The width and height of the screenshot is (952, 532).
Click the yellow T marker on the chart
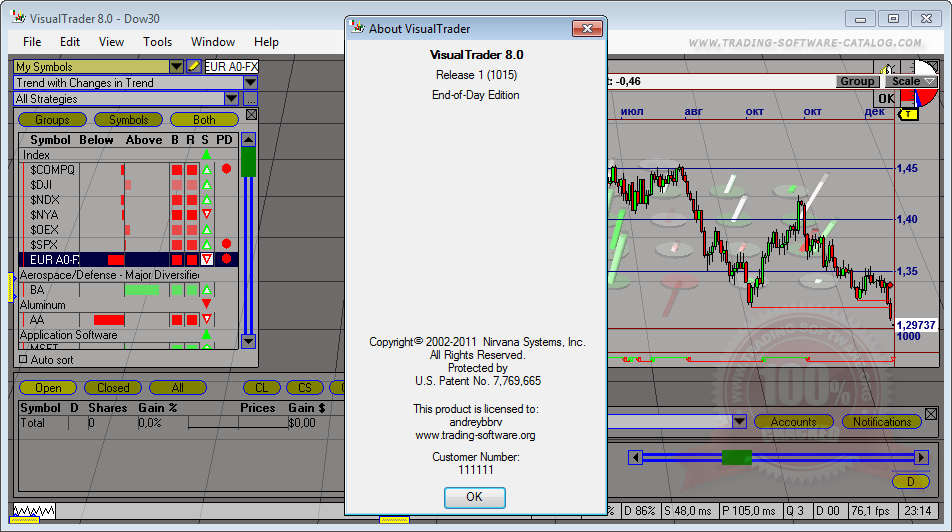coord(908,114)
